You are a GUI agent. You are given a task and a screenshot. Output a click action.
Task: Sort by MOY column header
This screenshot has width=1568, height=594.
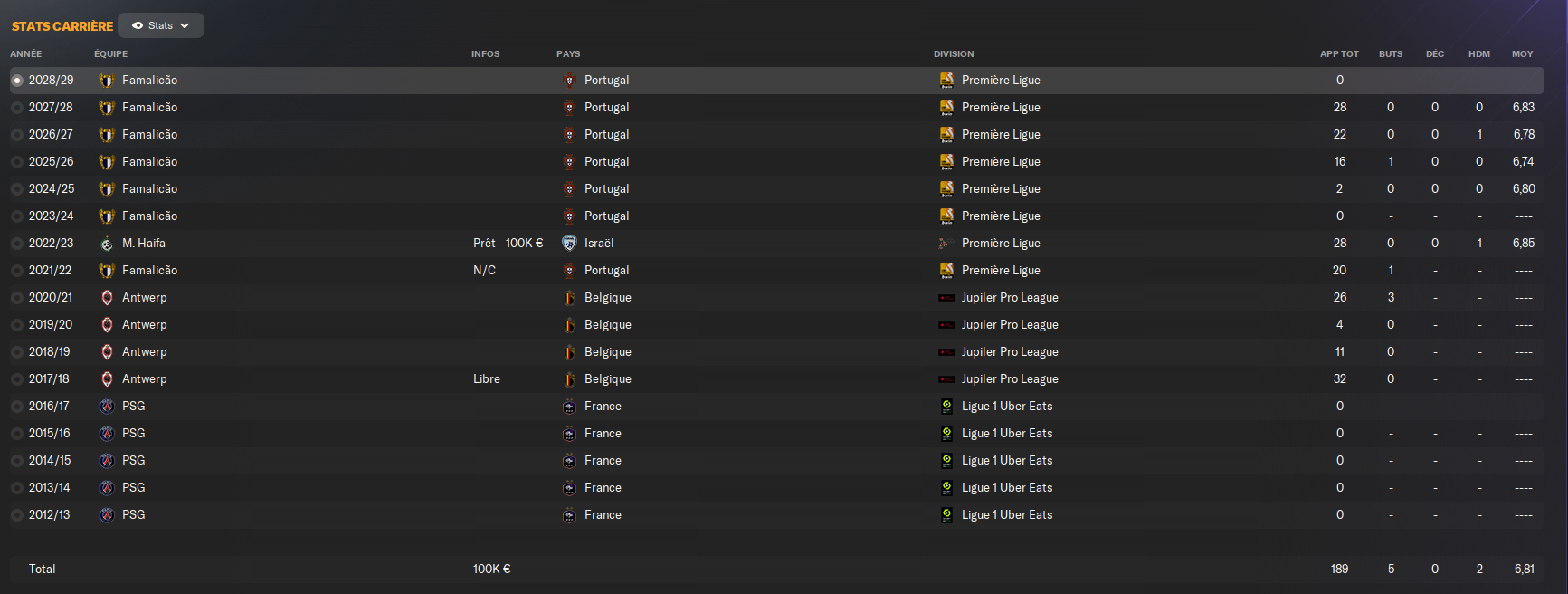point(1522,54)
